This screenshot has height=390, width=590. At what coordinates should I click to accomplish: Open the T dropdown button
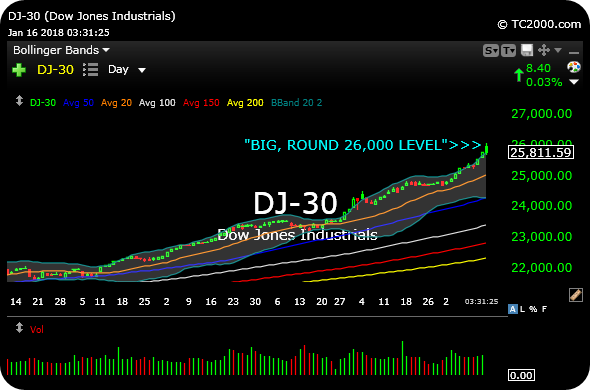tap(508, 50)
